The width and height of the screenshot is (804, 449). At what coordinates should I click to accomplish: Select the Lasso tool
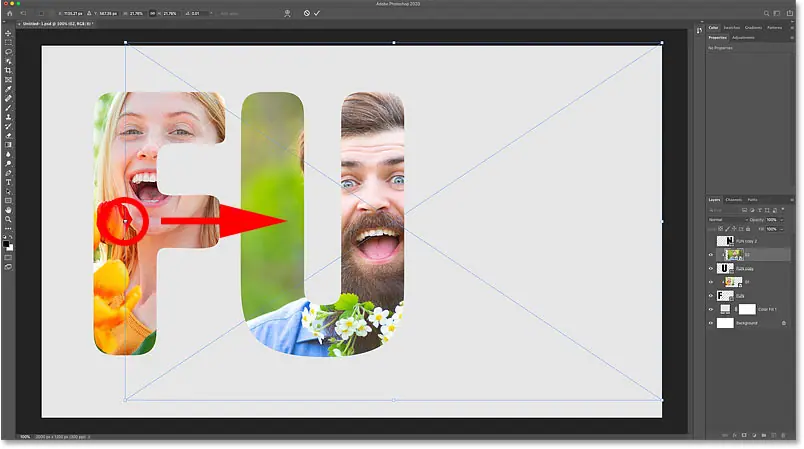tap(8, 52)
